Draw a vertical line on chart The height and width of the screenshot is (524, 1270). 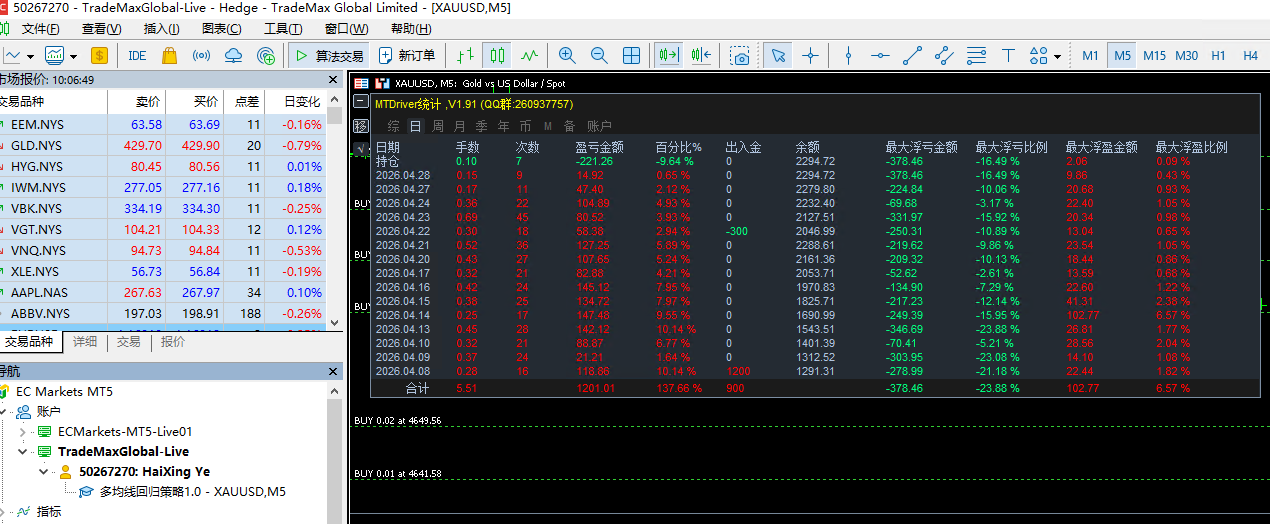tap(848, 56)
